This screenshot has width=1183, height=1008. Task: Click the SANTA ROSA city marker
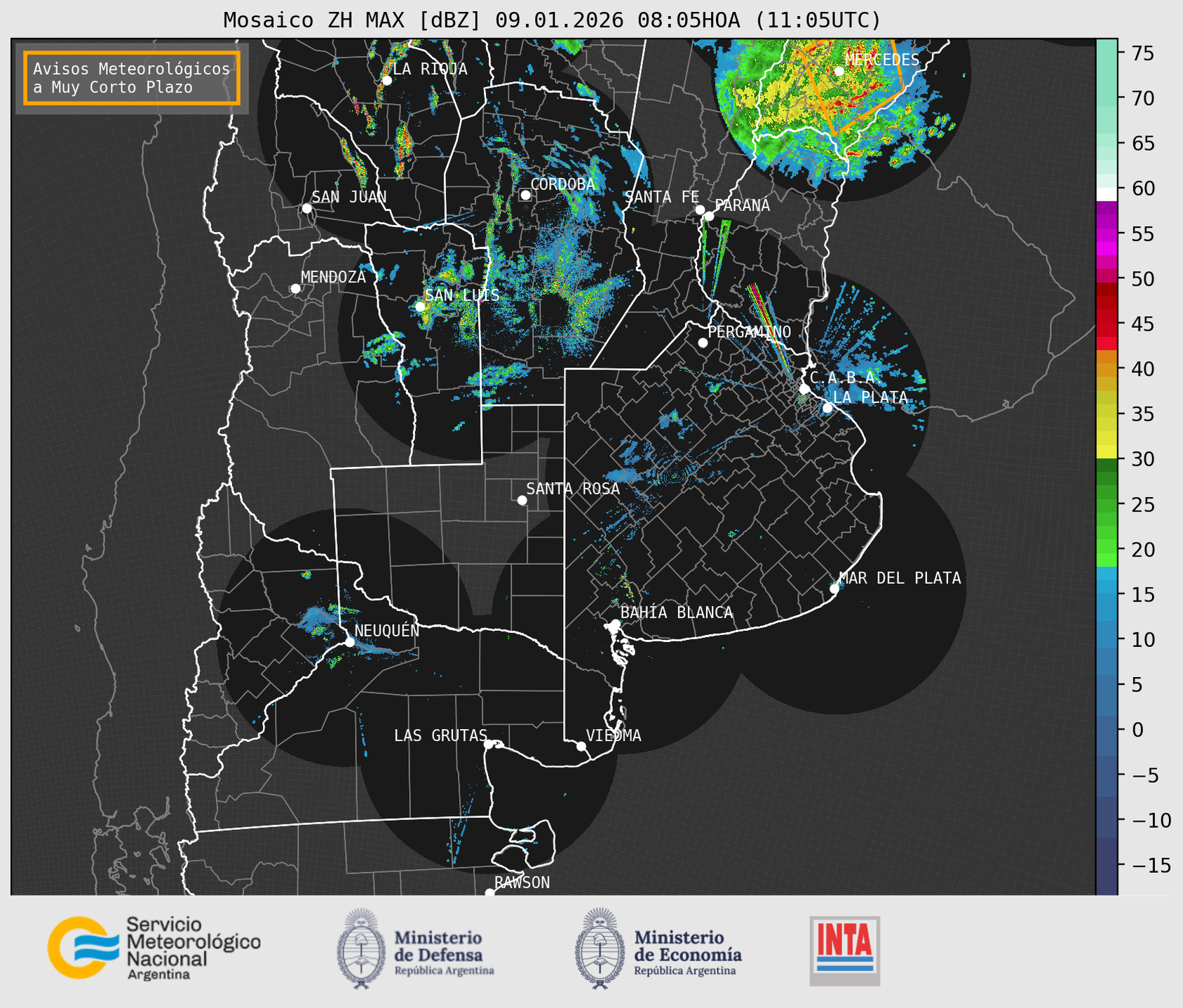coord(522,500)
